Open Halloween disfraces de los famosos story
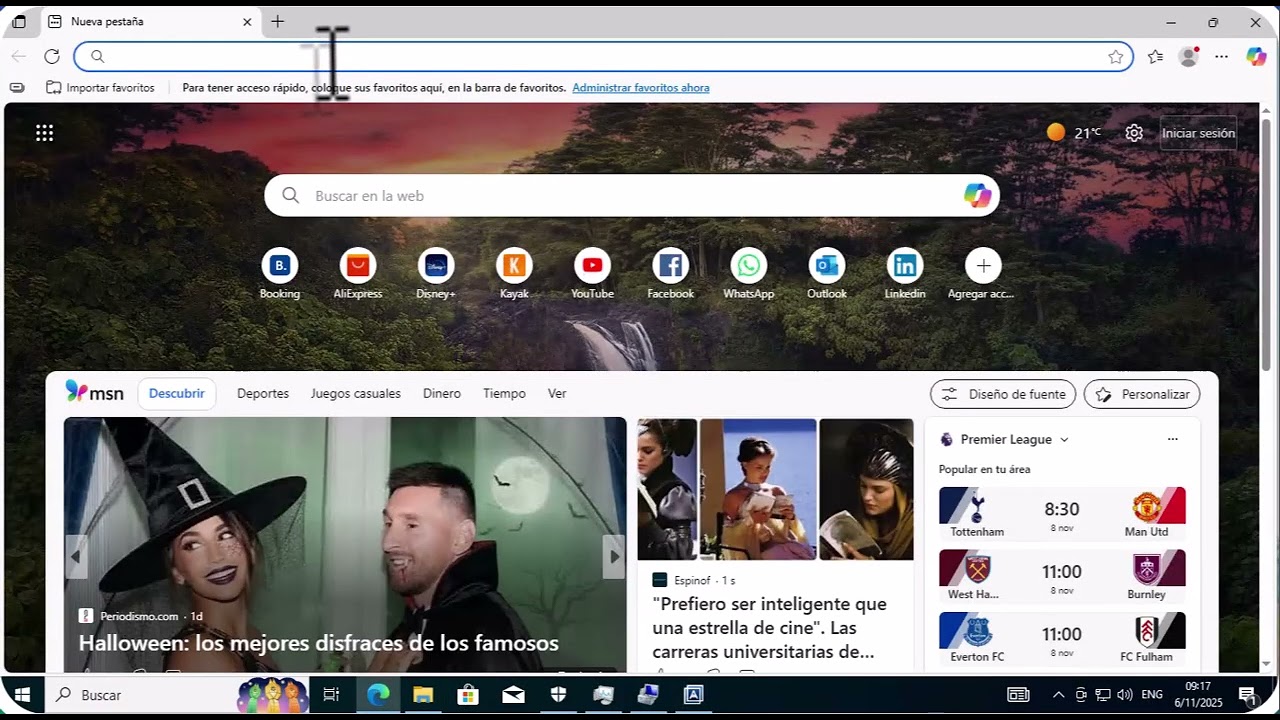The height and width of the screenshot is (720, 1280). 319,643
